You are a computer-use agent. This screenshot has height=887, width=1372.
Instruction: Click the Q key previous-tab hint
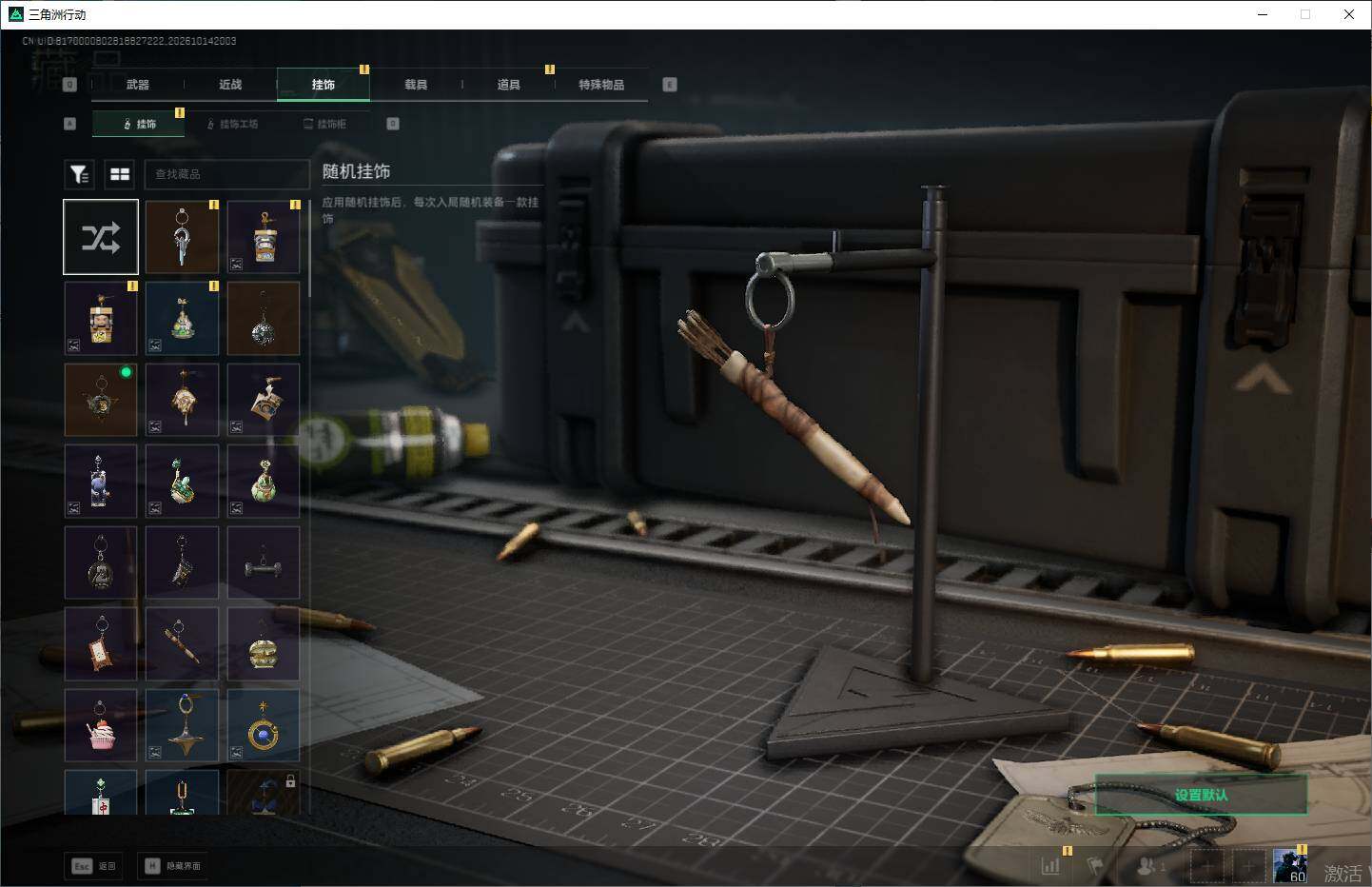click(69, 85)
